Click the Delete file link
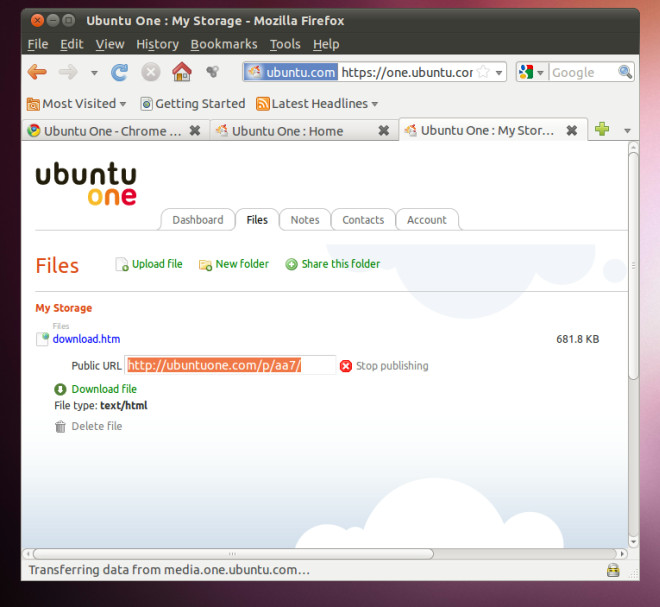This screenshot has height=607, width=660. pos(97,426)
